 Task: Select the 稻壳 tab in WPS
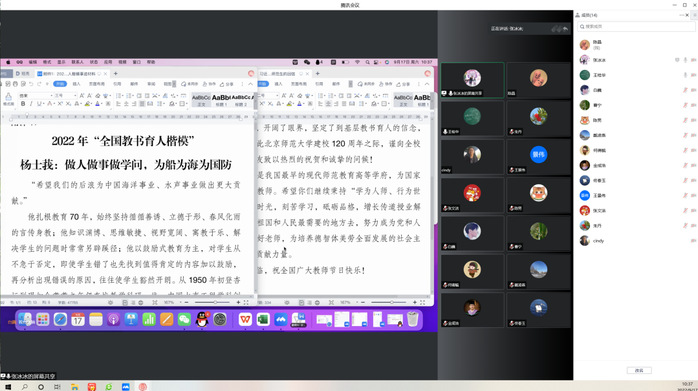pyautogui.click(x=23, y=73)
